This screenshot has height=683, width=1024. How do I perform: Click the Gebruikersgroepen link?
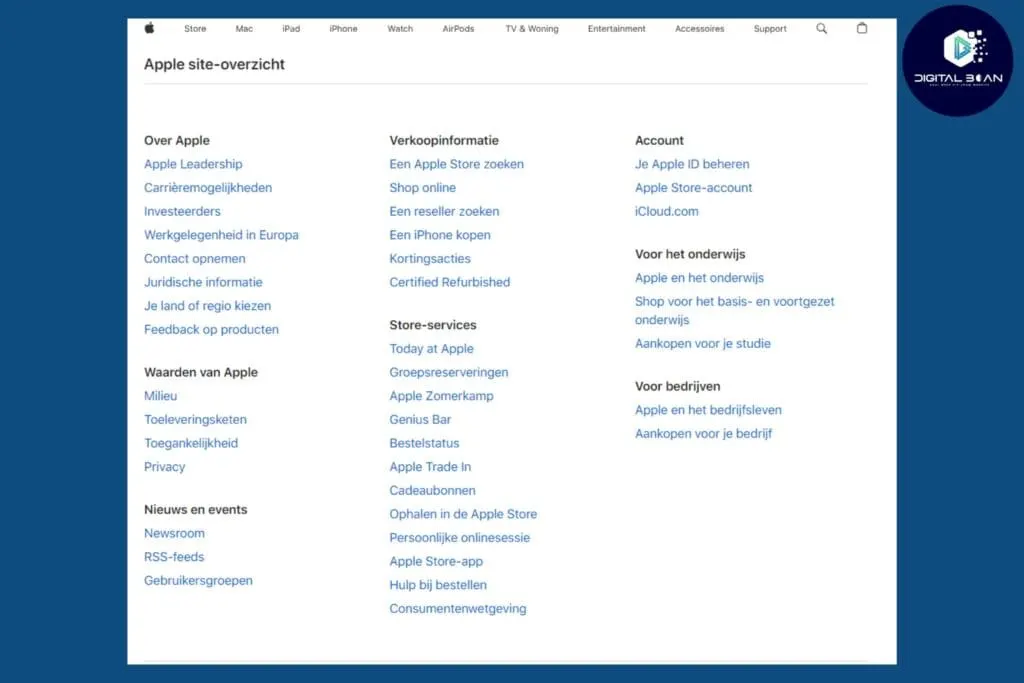(x=199, y=580)
